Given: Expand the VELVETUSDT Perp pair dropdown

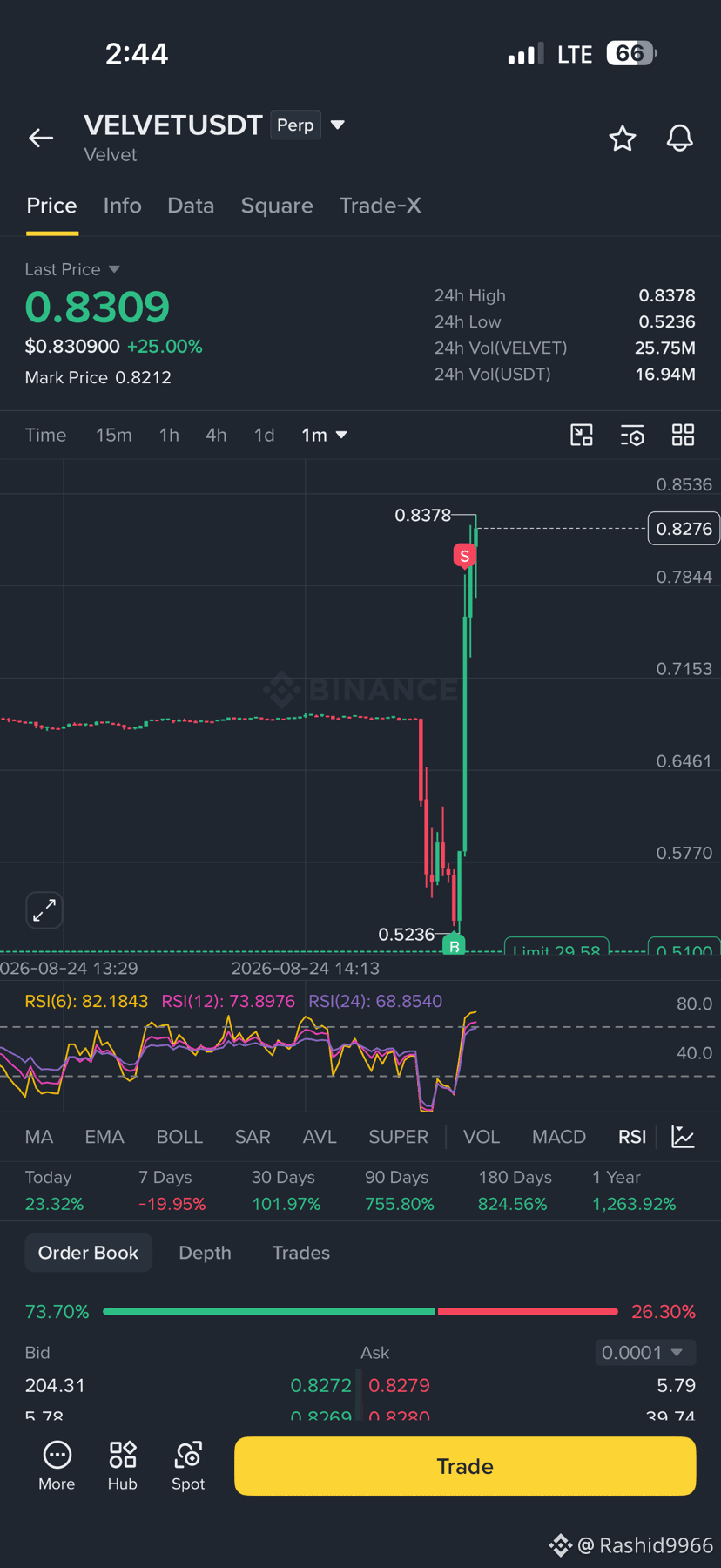Looking at the screenshot, I should [338, 125].
